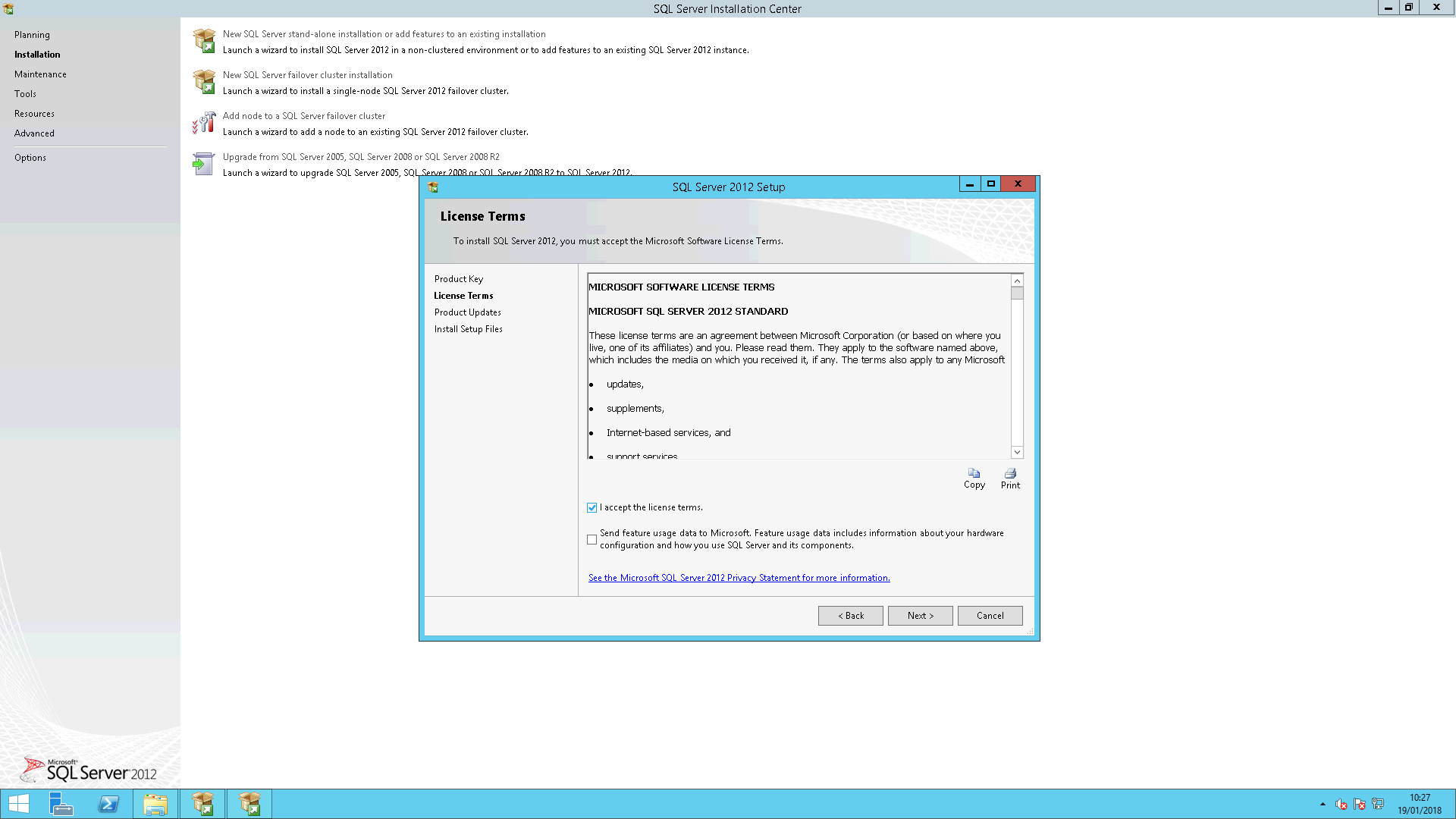
Task: Select Install Setup Files step
Action: pos(468,329)
